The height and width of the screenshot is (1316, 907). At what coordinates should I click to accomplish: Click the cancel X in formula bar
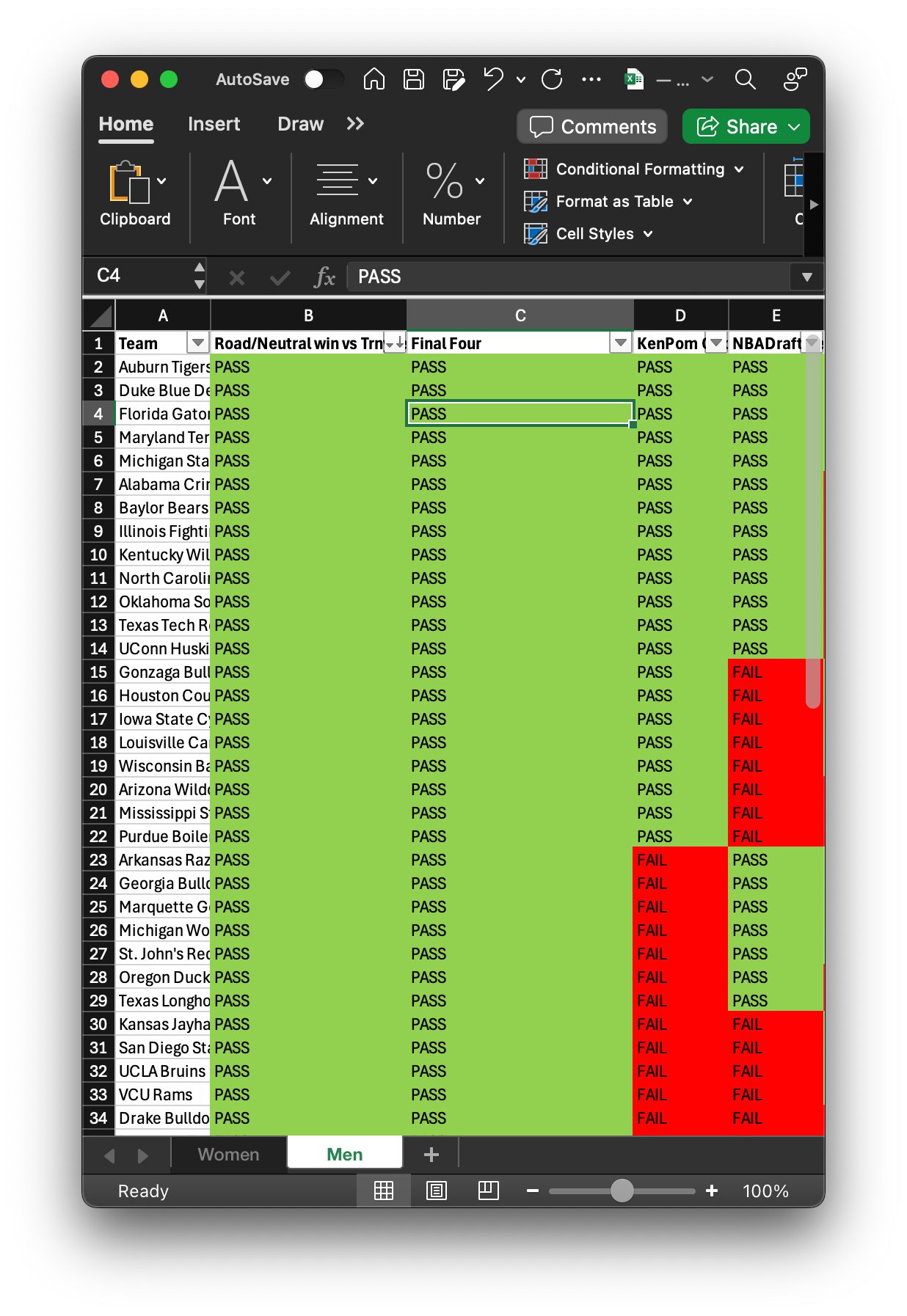(x=236, y=277)
